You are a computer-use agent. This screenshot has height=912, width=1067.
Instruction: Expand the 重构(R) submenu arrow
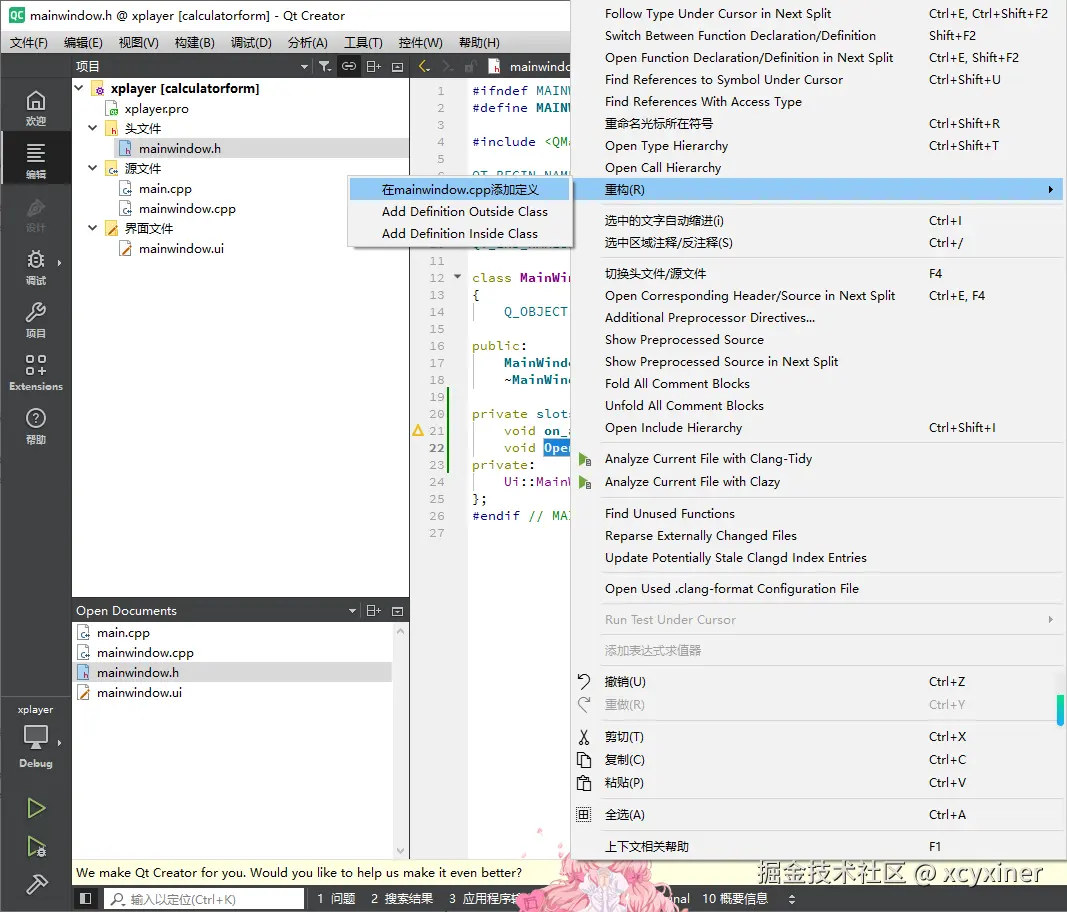[x=1051, y=189]
